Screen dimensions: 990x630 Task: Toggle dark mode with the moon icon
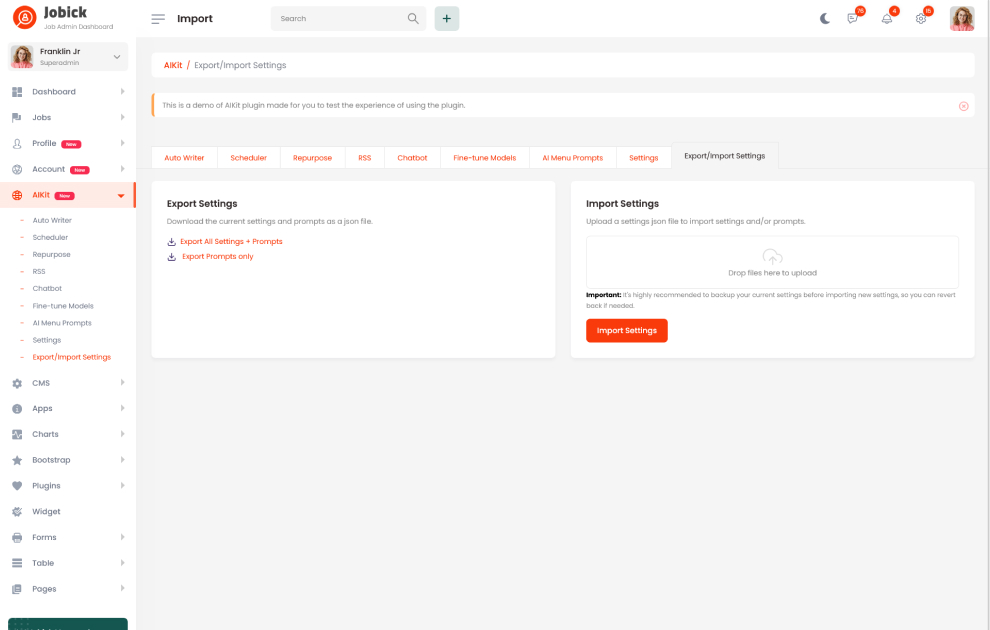point(825,19)
